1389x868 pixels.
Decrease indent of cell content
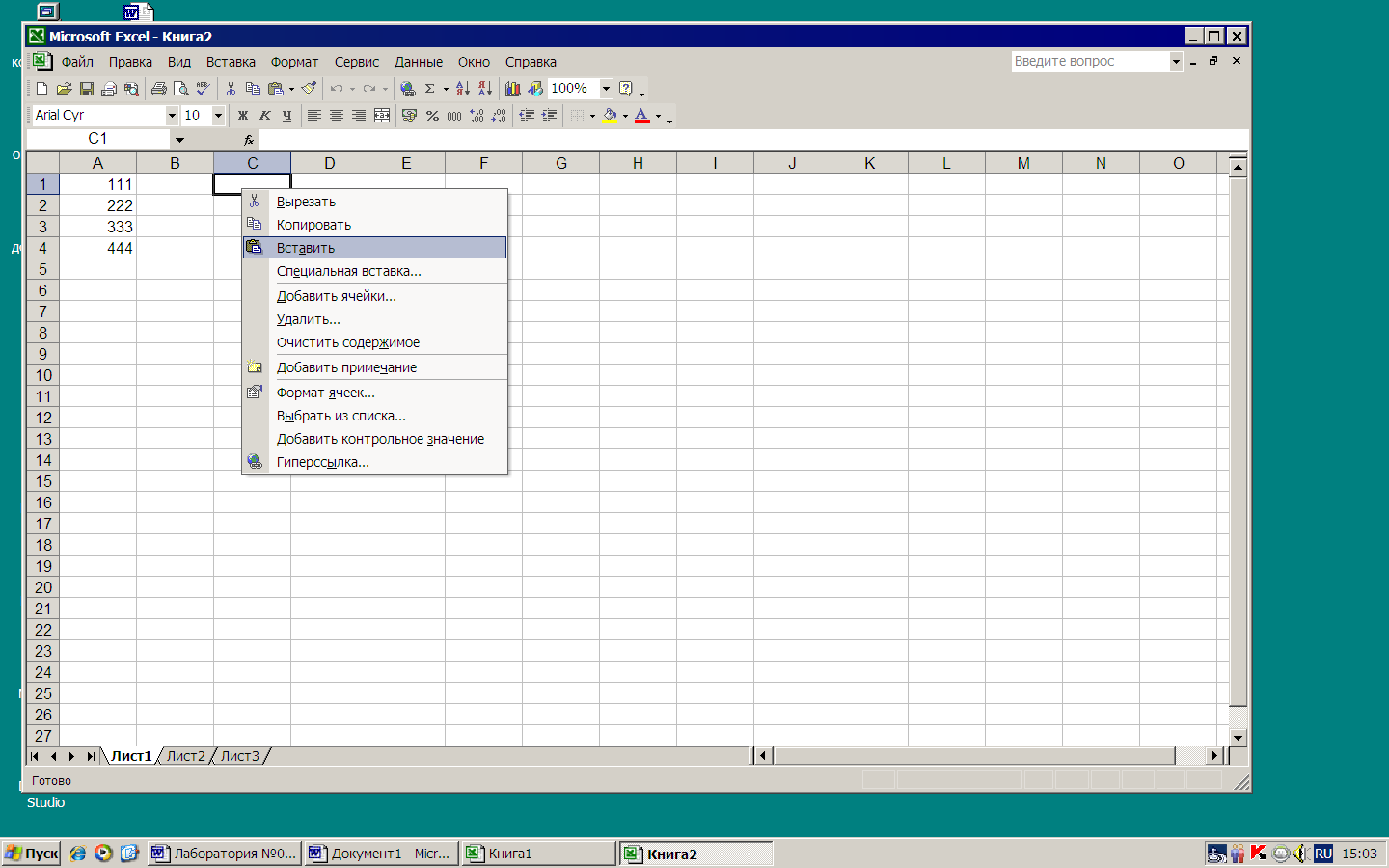coord(527,116)
